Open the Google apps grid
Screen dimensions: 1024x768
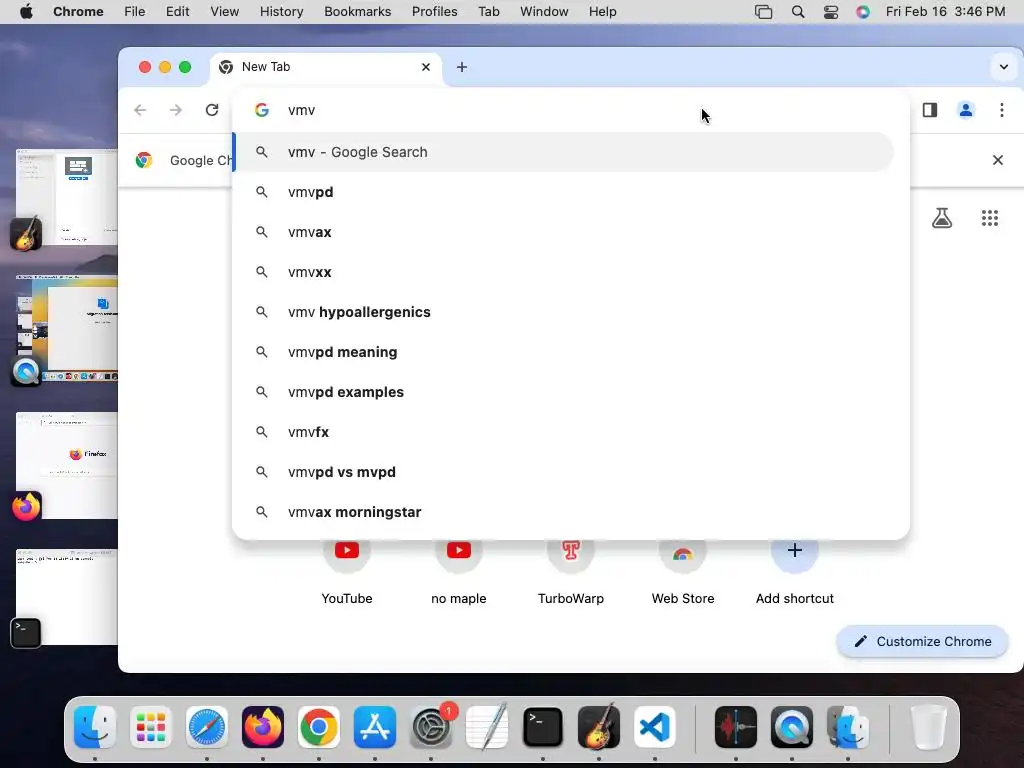click(990, 217)
